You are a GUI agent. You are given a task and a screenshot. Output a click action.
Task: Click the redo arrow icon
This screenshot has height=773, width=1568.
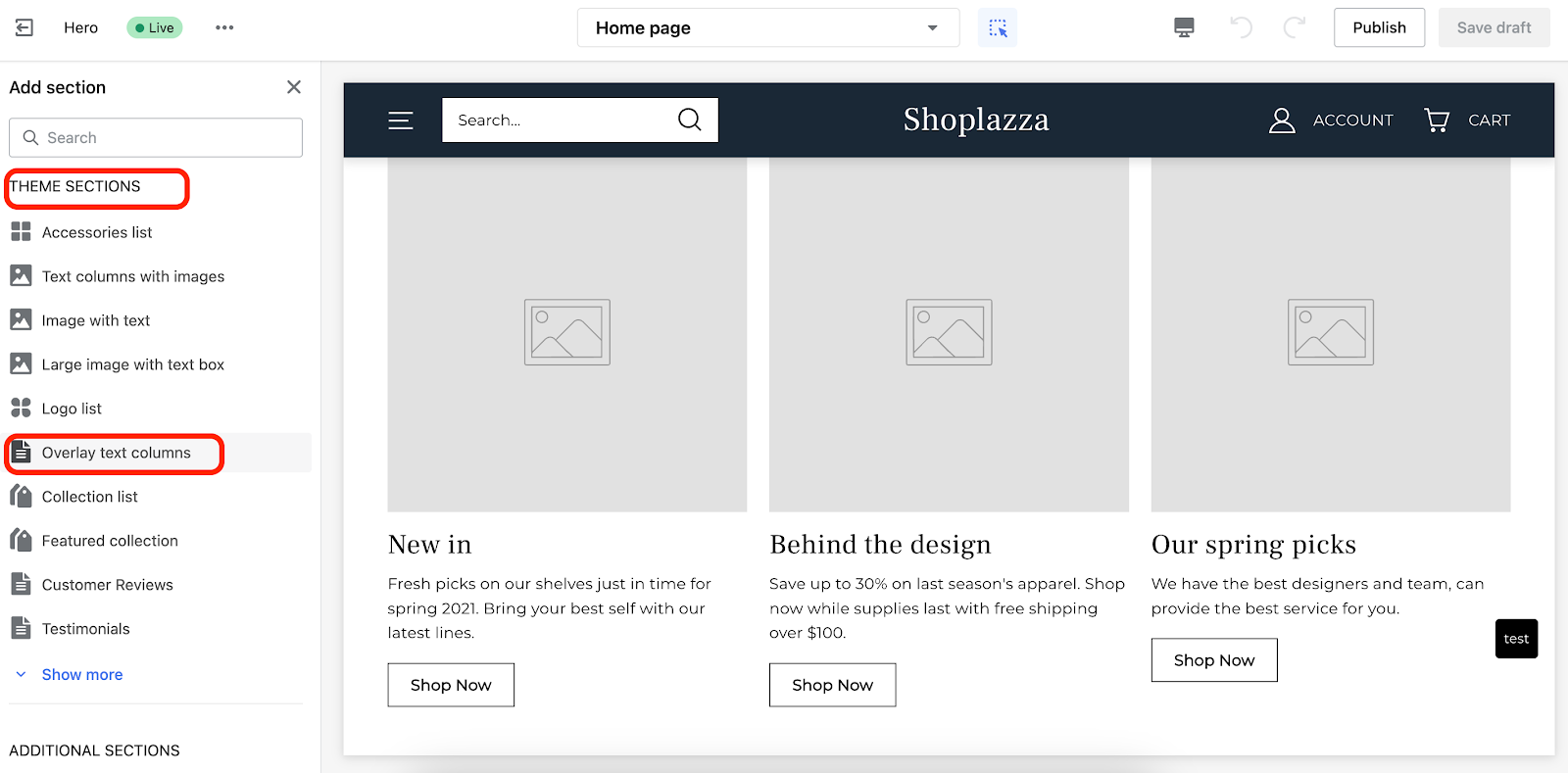(1294, 27)
